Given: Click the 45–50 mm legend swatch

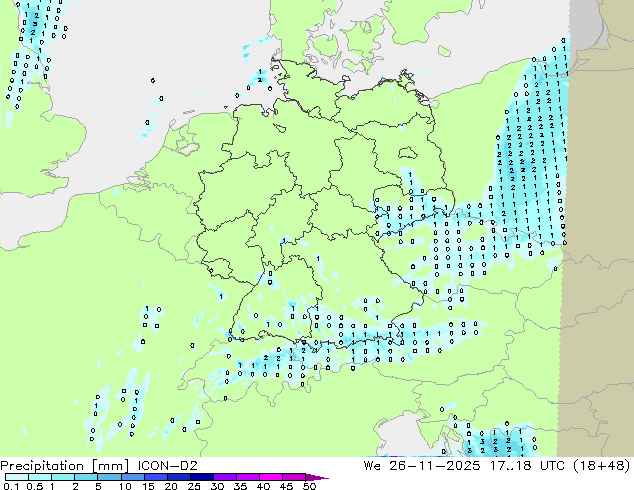Looking at the screenshot, I should point(294,477).
